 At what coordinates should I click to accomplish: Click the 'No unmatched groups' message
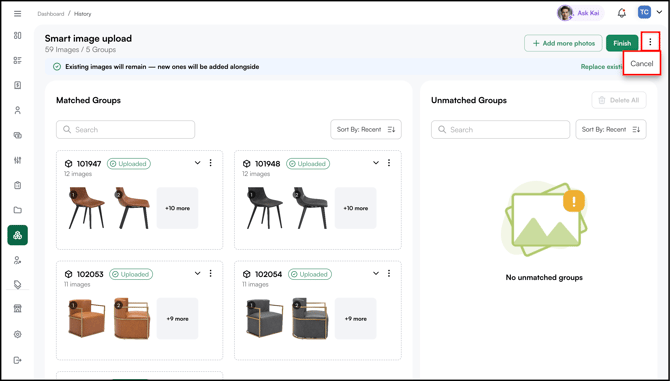click(x=544, y=277)
